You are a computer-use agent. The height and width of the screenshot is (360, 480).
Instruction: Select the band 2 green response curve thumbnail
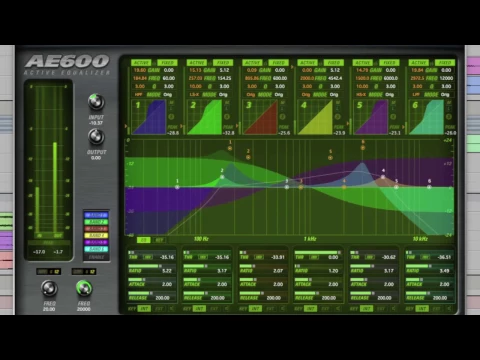[204, 117]
